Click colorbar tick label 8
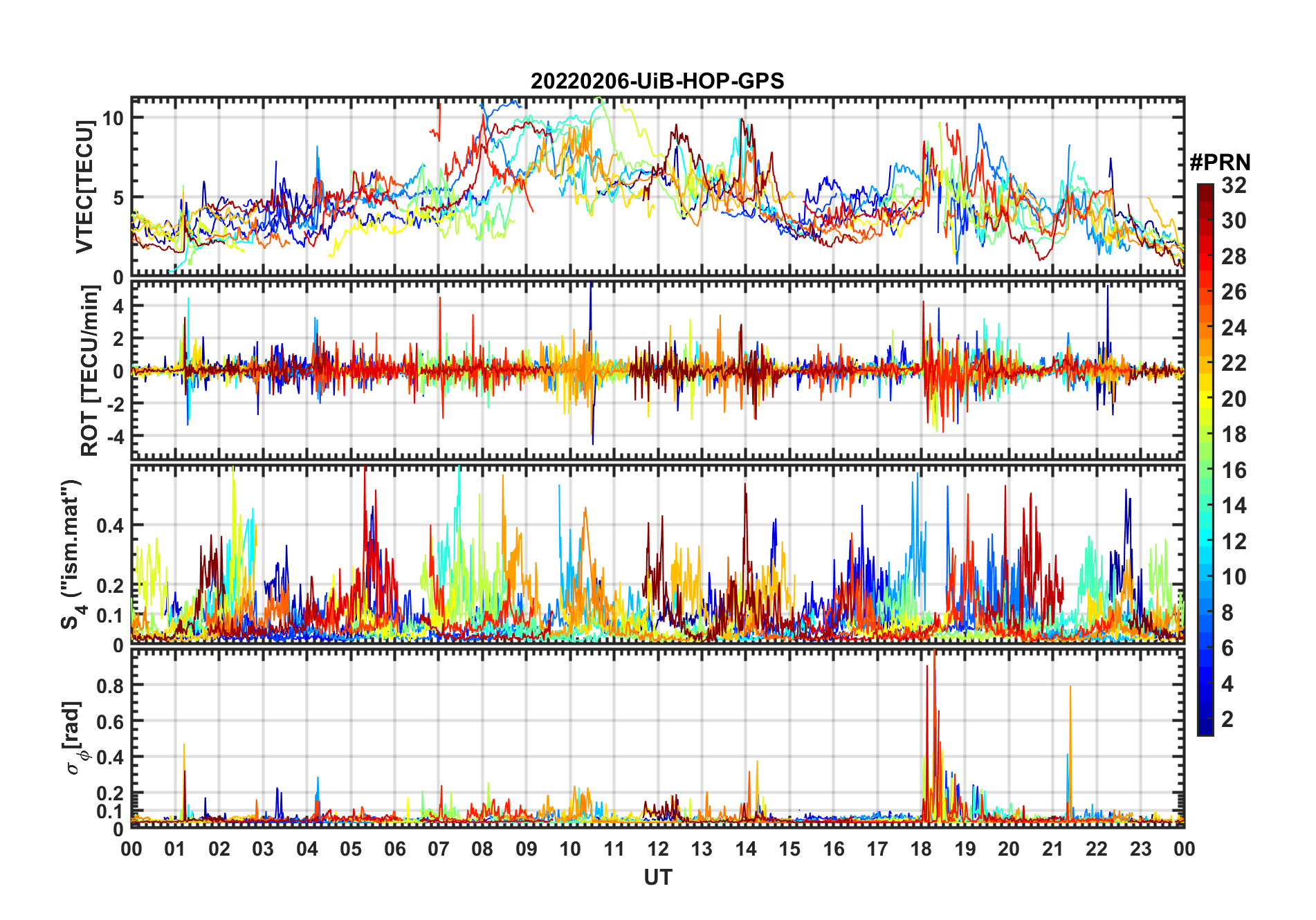The image size is (1316, 920). [x=1227, y=613]
